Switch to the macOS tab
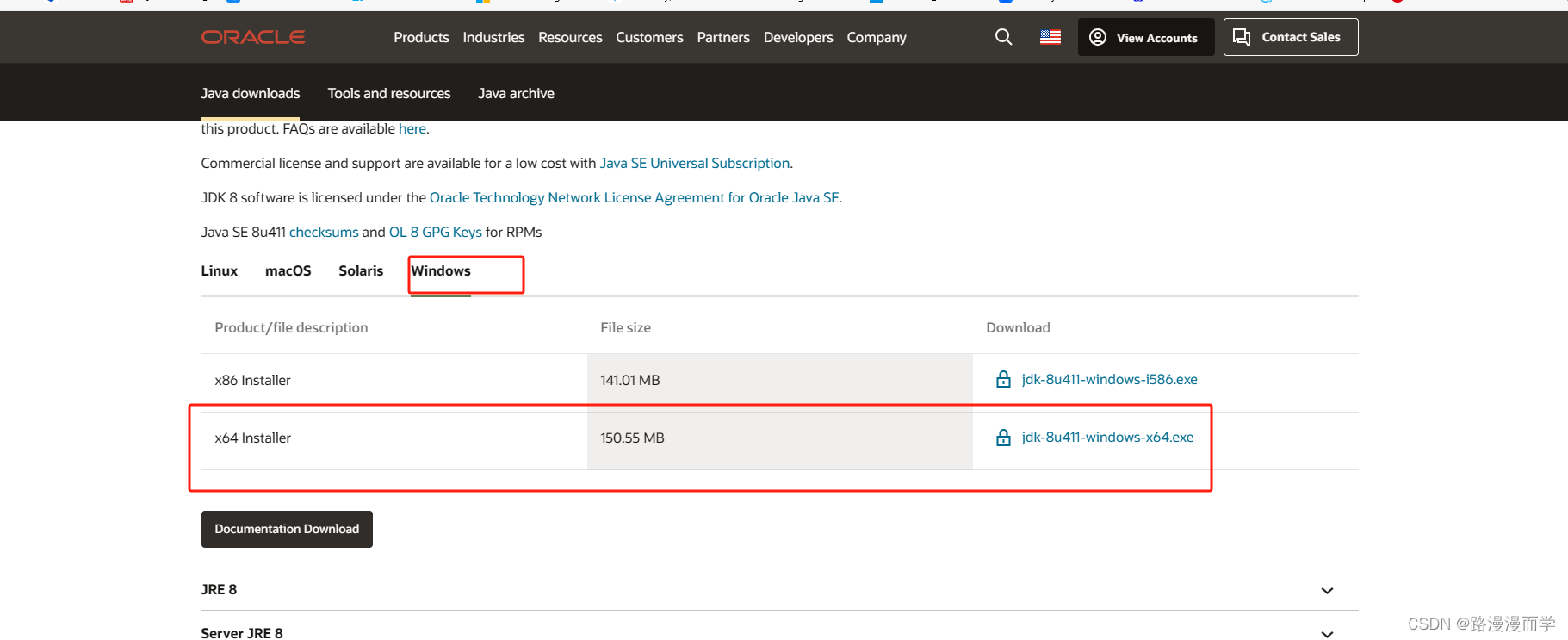Screen dimensions: 1568x640 288,270
